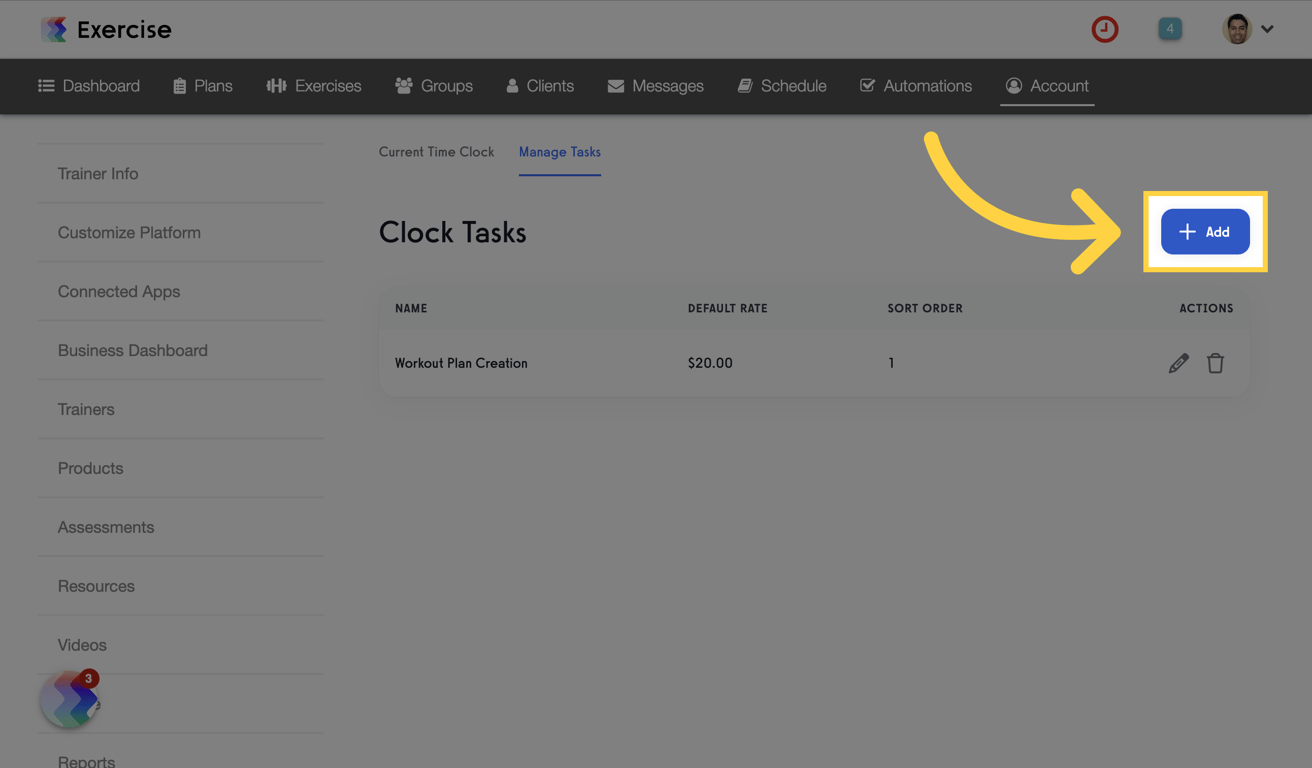Navigate to Groups

click(434, 86)
